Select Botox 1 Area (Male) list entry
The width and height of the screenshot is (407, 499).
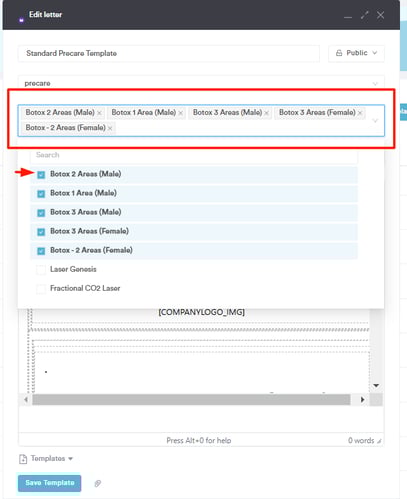194,193
